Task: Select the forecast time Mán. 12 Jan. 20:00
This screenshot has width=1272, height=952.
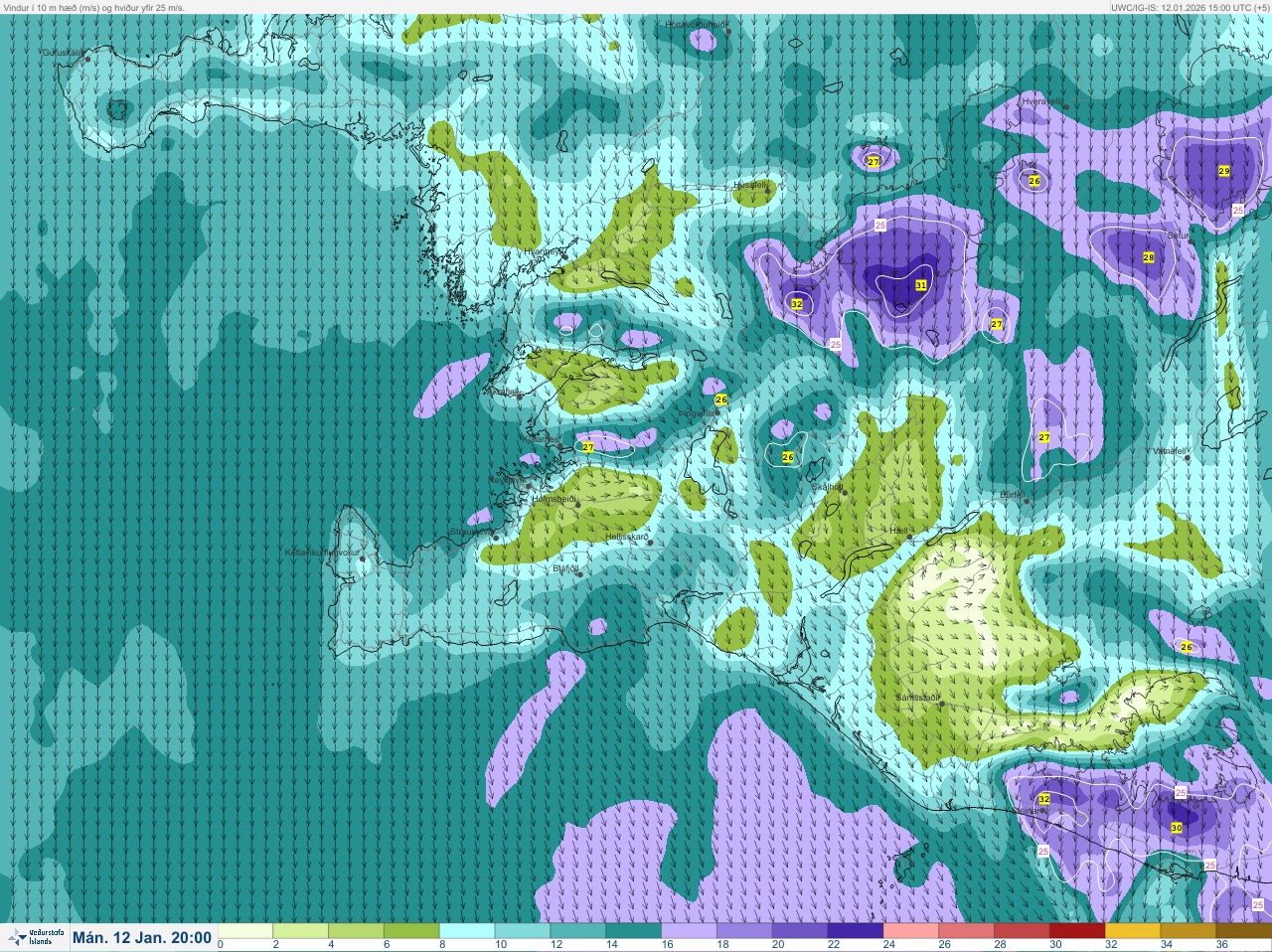Action: point(142,937)
